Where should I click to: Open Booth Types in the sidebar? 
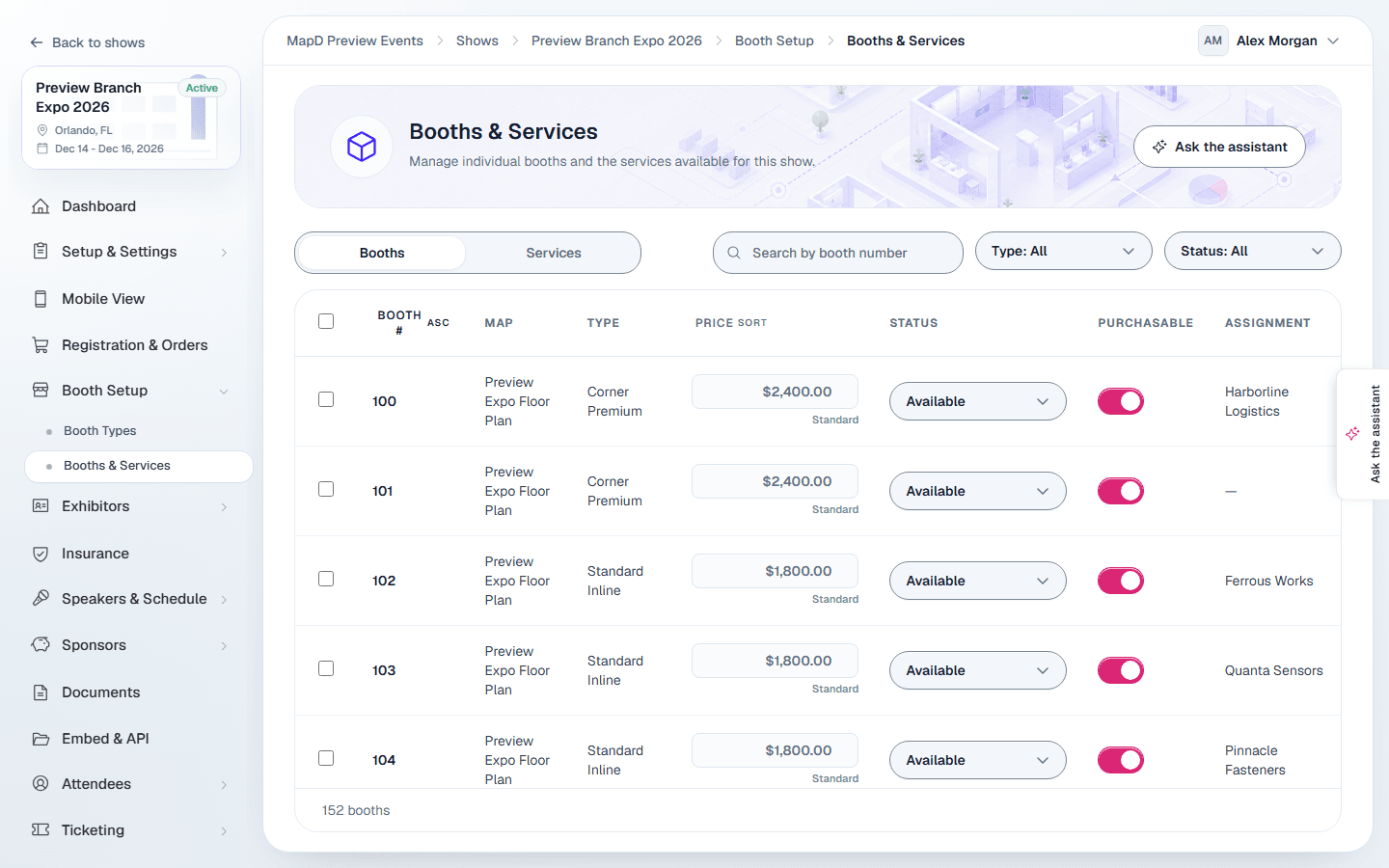(x=100, y=431)
